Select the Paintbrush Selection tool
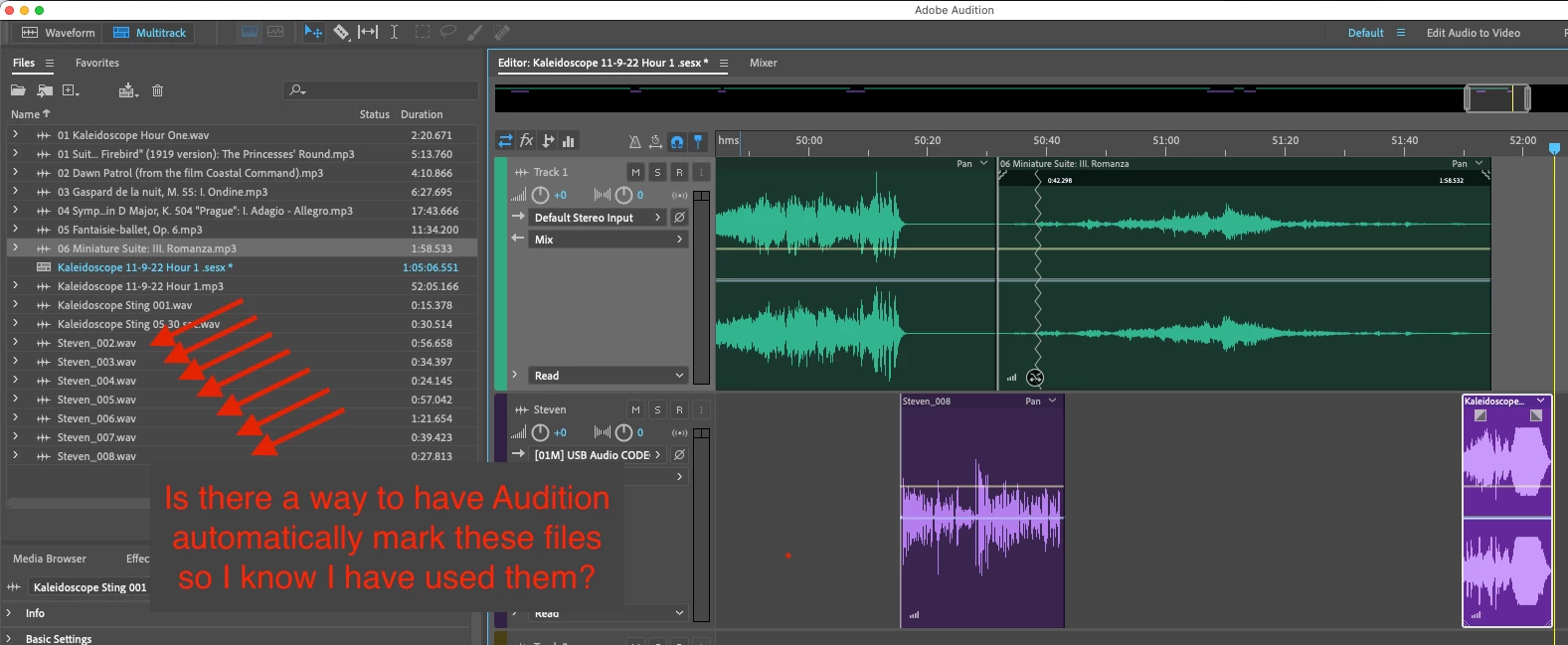The image size is (1568, 645). tap(475, 32)
